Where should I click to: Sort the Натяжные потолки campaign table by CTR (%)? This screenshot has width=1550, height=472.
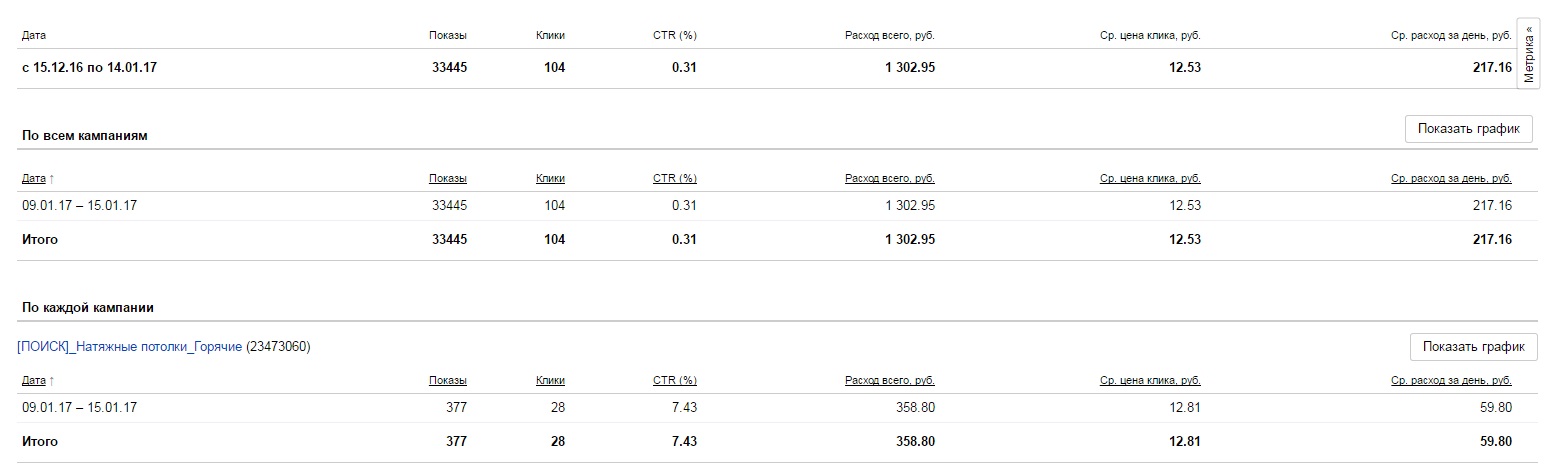click(675, 381)
